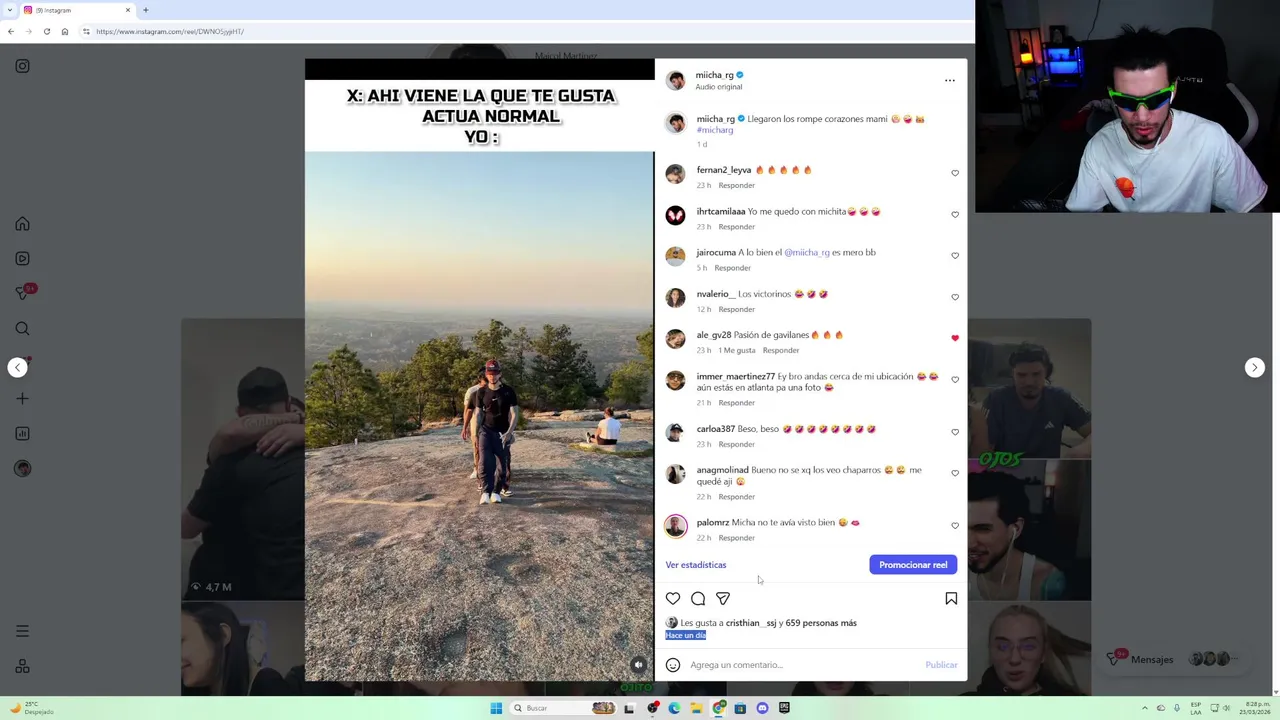Screen dimensions: 1280x720
Task: Open '659 personas más' likes list
Action: (821, 623)
